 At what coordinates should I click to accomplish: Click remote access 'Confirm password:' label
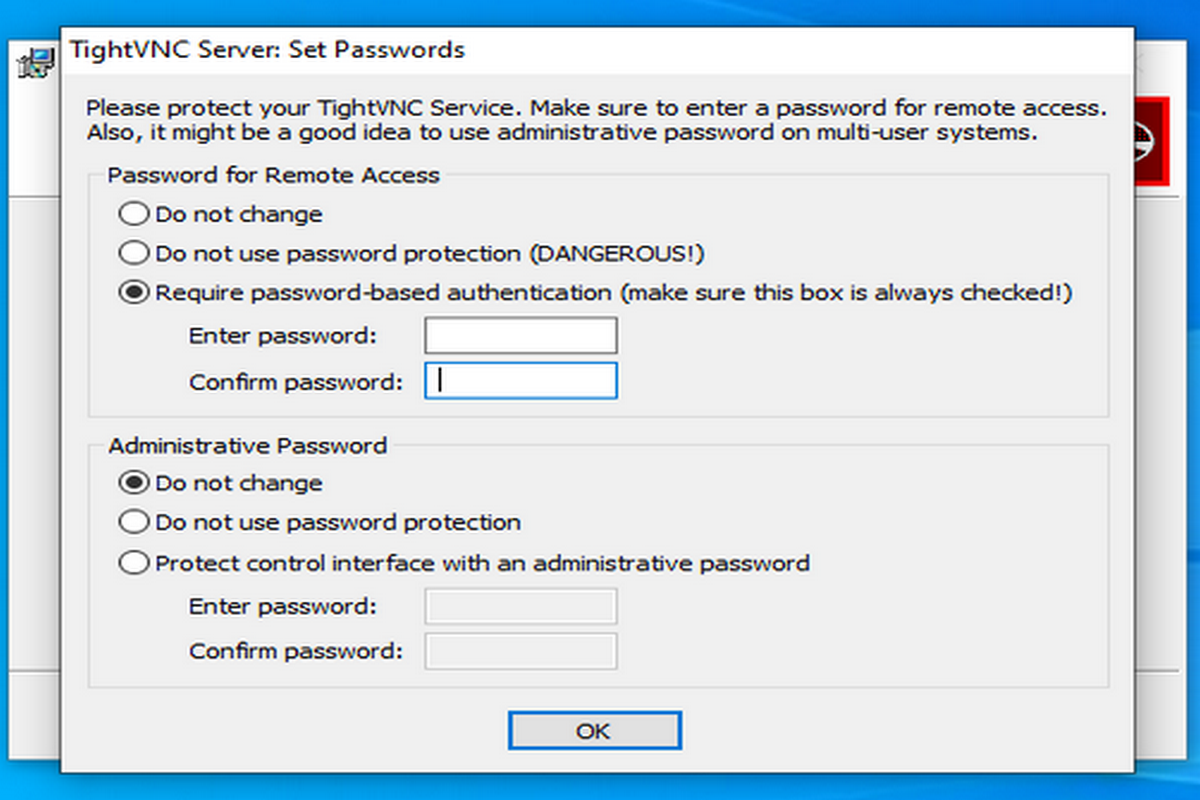pos(295,381)
